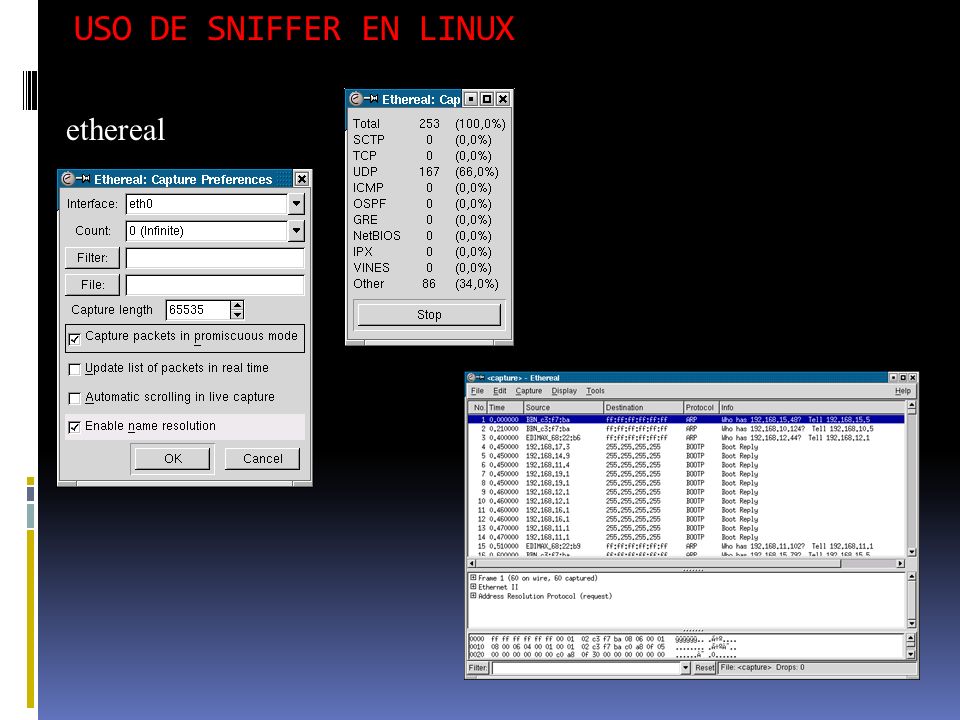Open the Count dropdown arrow beside 0 (Infinite)
The width and height of the screenshot is (960, 720).
(x=296, y=230)
